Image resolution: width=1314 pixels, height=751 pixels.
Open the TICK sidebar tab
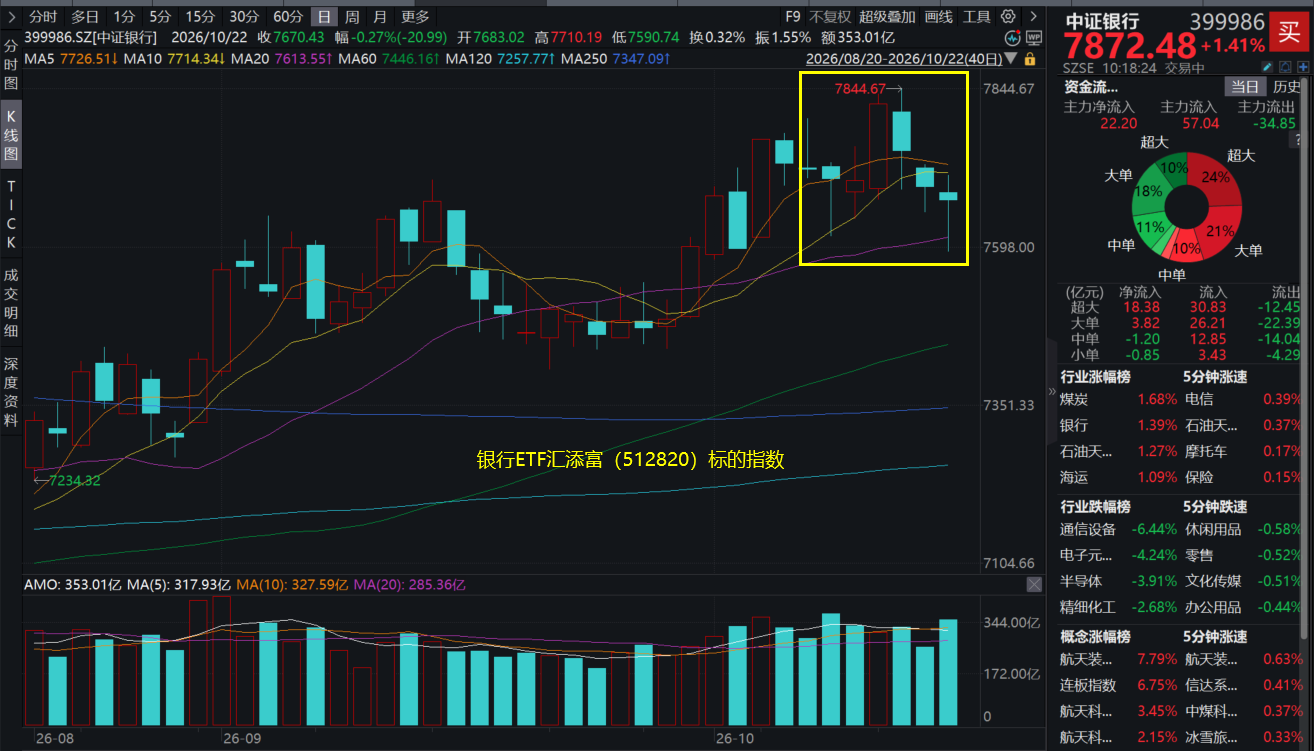tap(11, 214)
